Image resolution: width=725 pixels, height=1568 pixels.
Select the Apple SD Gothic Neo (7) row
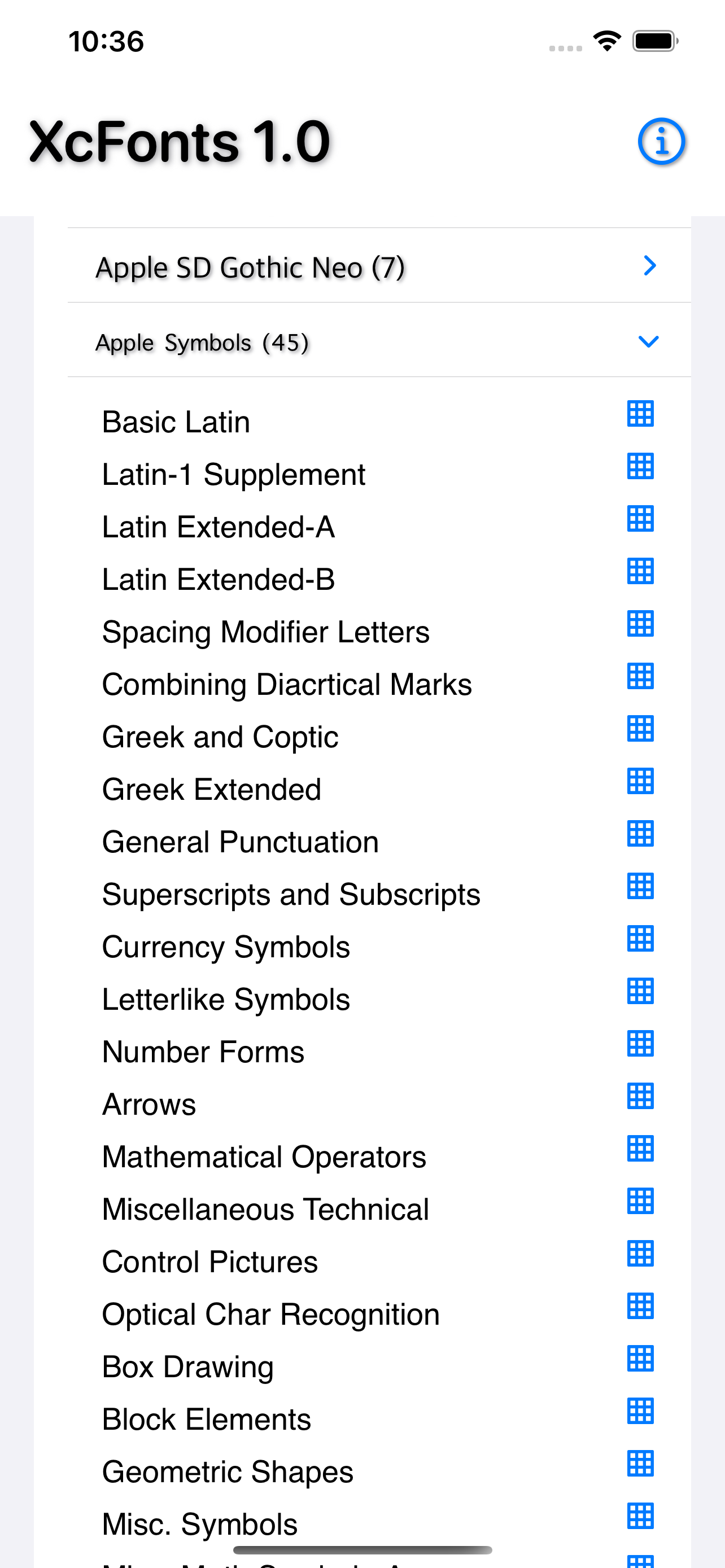(x=250, y=268)
